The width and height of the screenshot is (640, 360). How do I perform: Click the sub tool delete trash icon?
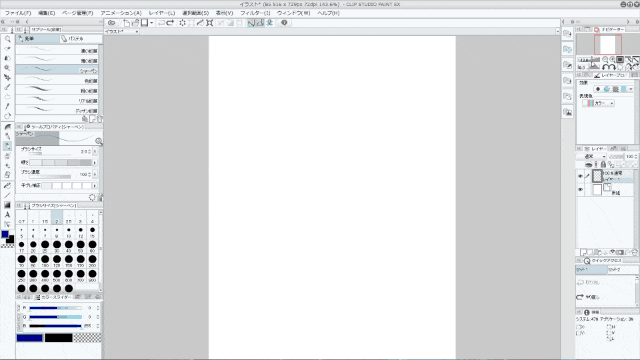coord(99,119)
